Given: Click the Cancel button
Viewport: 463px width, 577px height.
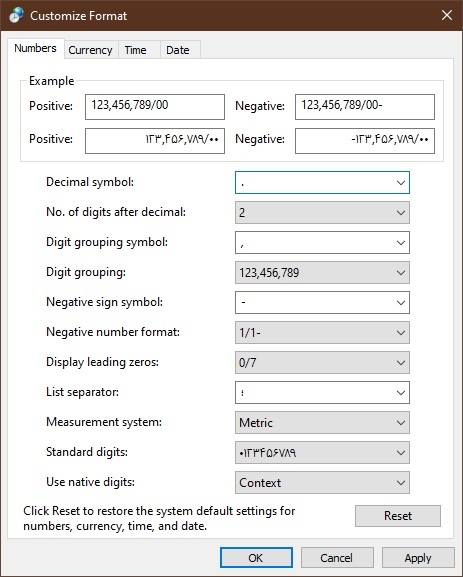Looking at the screenshot, I should coord(337,557).
